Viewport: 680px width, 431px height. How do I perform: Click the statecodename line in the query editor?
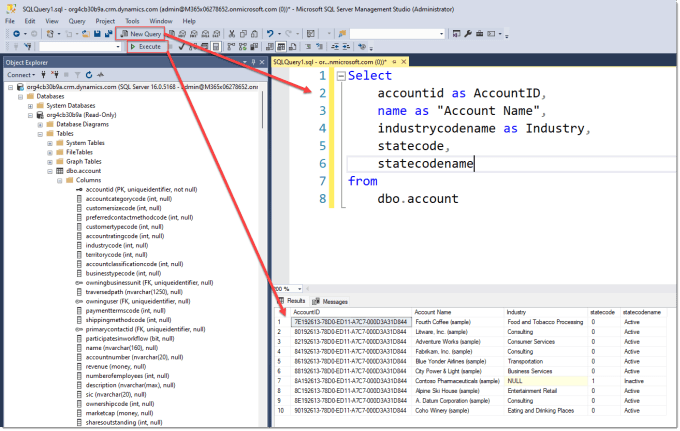coord(425,163)
